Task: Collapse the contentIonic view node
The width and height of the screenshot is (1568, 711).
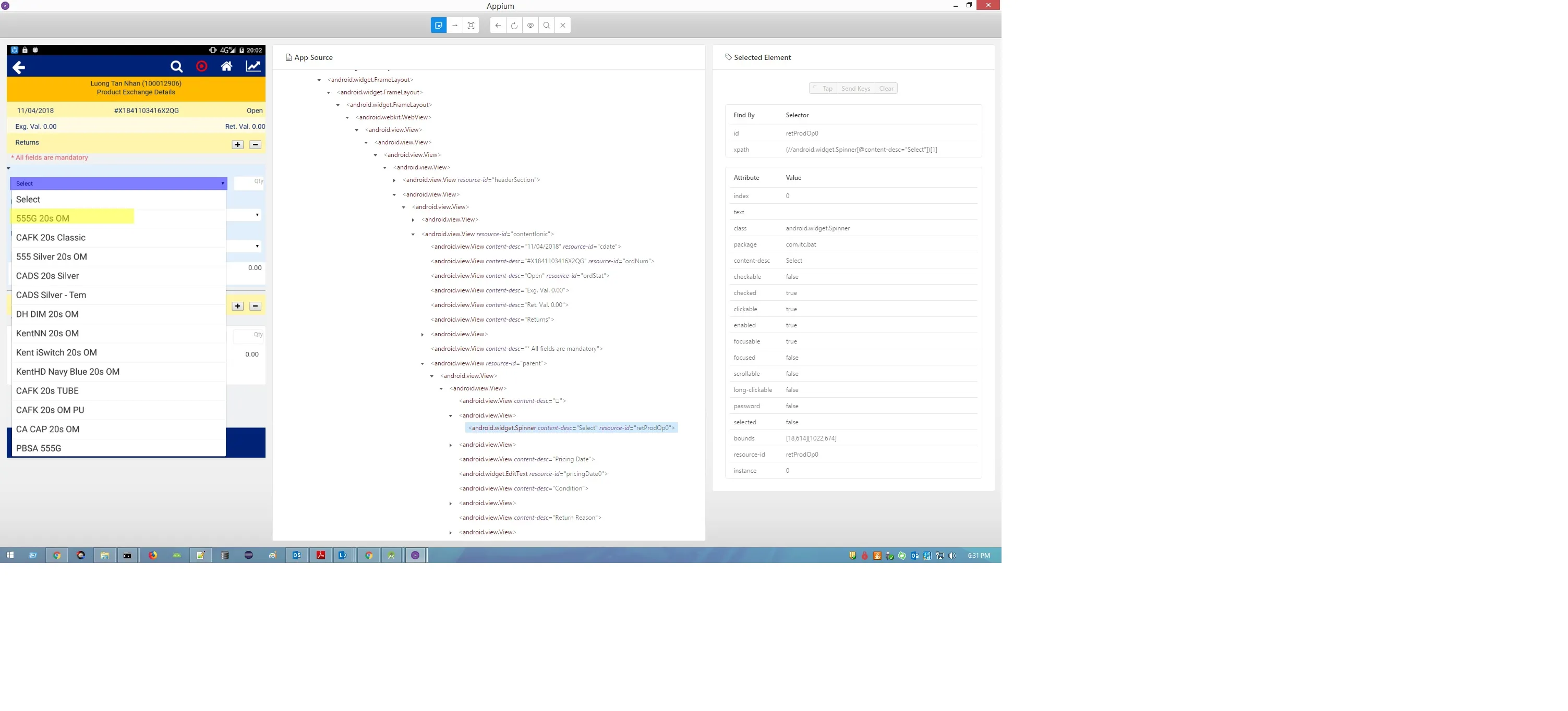Action: (413, 235)
